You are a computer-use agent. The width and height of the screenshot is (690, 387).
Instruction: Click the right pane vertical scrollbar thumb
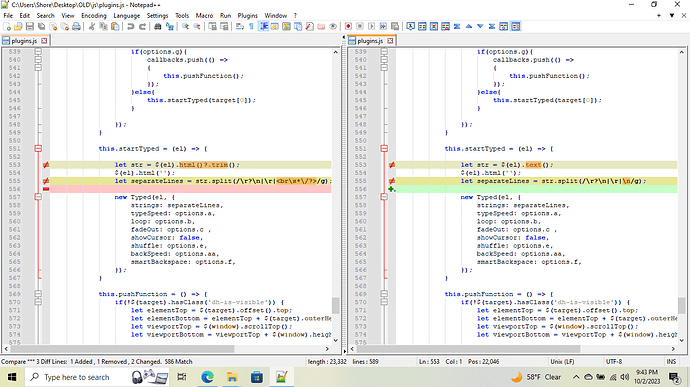(x=682, y=305)
